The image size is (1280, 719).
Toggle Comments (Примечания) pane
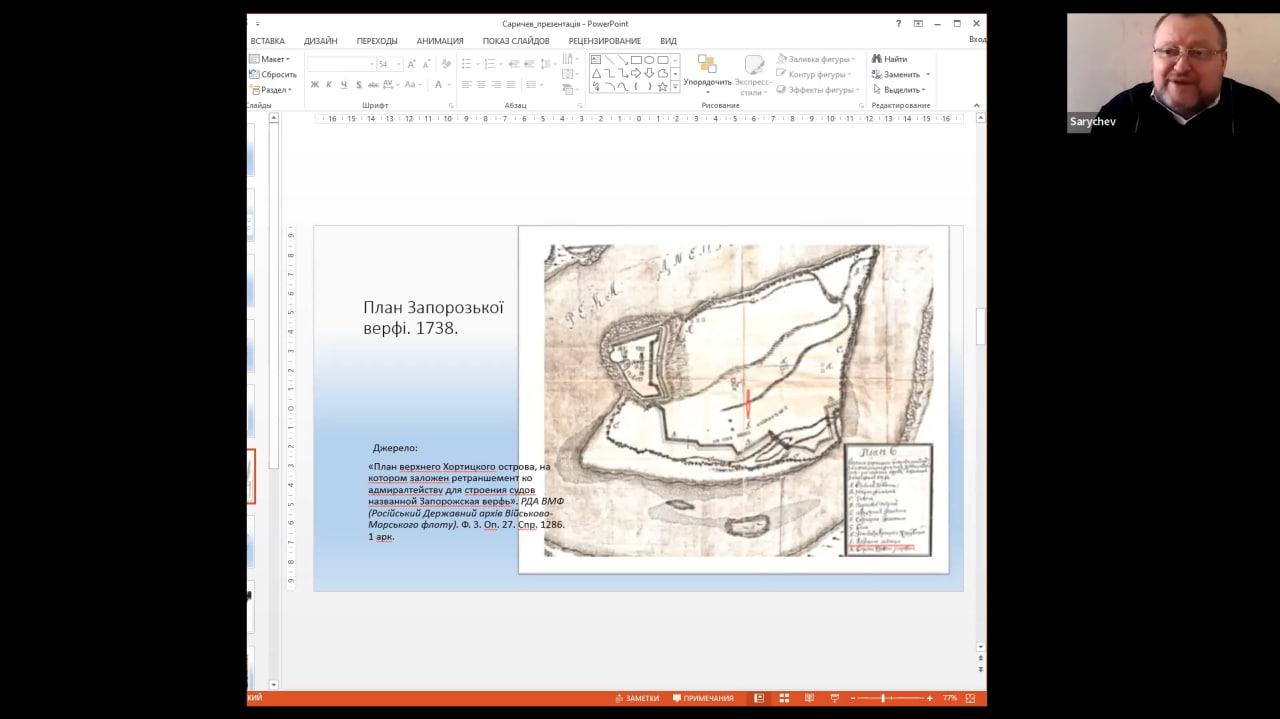click(703, 698)
